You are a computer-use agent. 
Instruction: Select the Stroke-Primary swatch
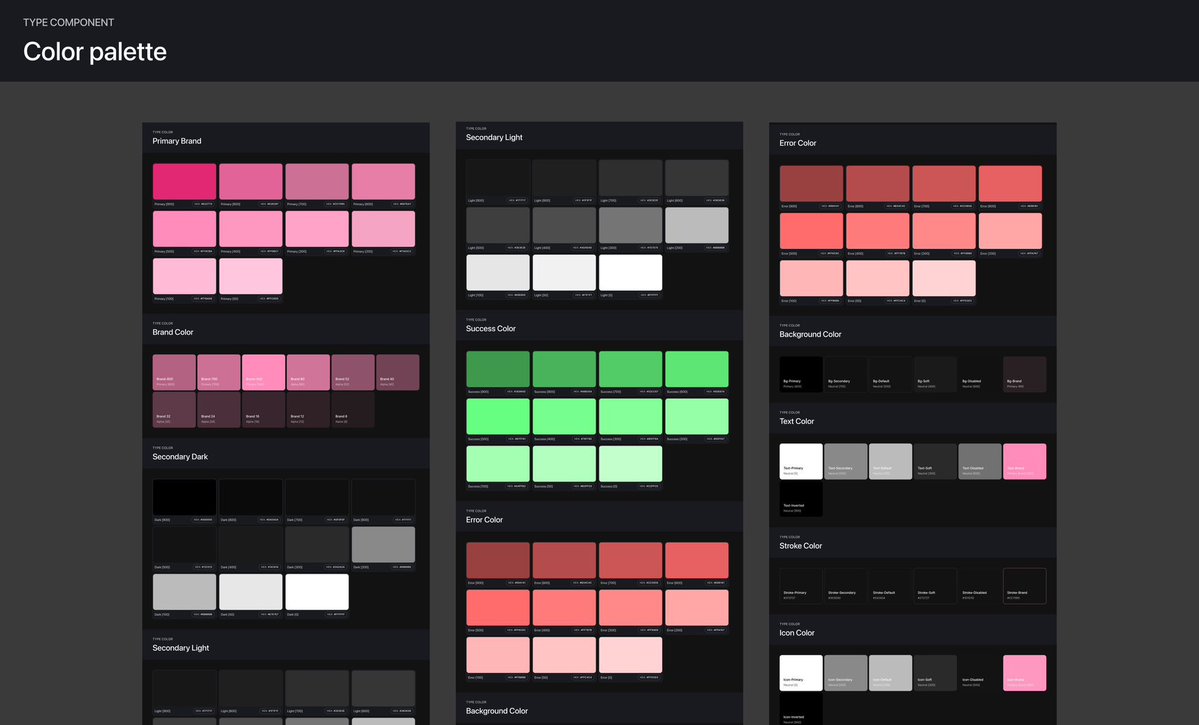(801, 587)
